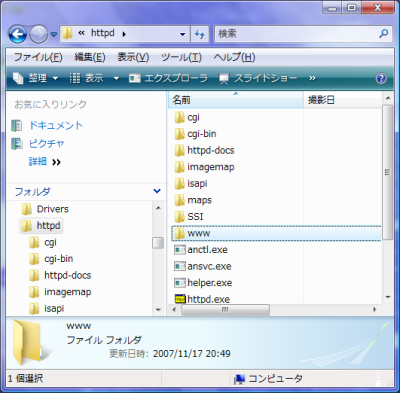Click the horizontal scroll right arrow
Screen dimensions: 400x393
coord(374,310)
